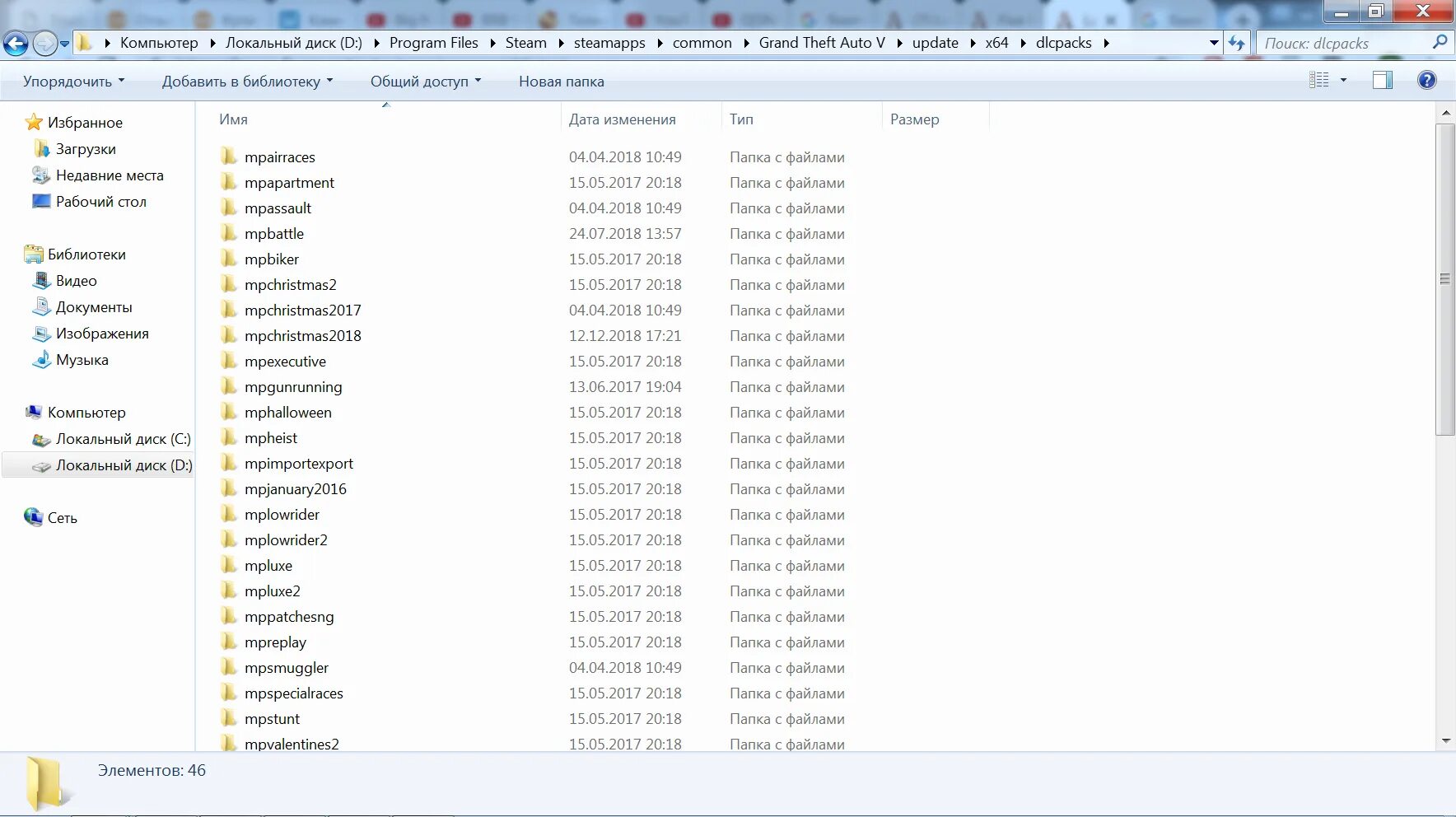Select the mphalloween folder name

288,412
